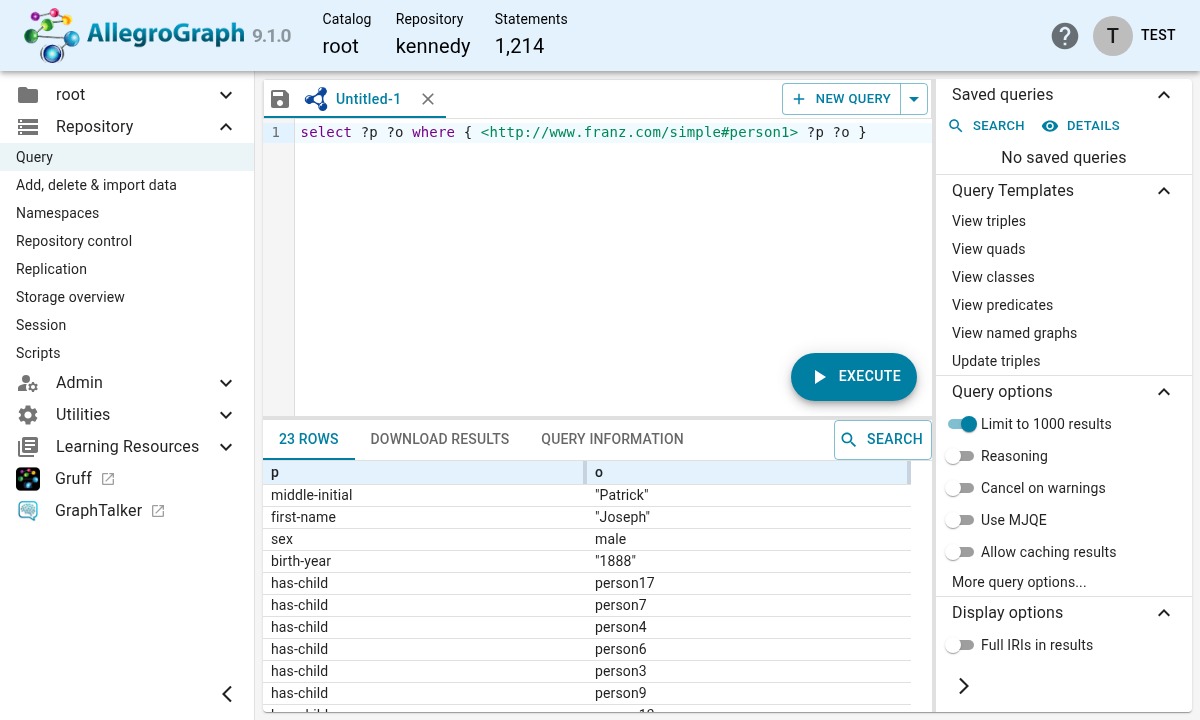Open GraphTalker brain icon
Image resolution: width=1200 pixels, height=720 pixels.
point(28,511)
